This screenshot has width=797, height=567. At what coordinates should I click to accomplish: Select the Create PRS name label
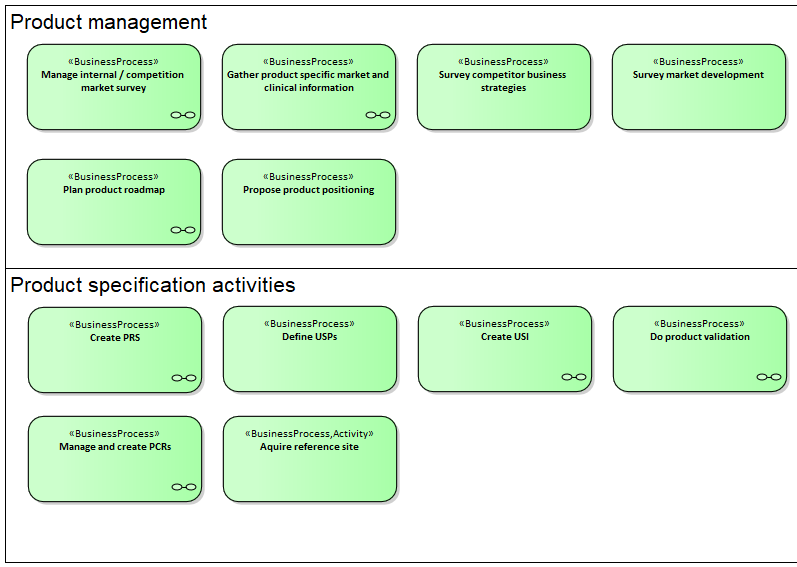click(114, 338)
